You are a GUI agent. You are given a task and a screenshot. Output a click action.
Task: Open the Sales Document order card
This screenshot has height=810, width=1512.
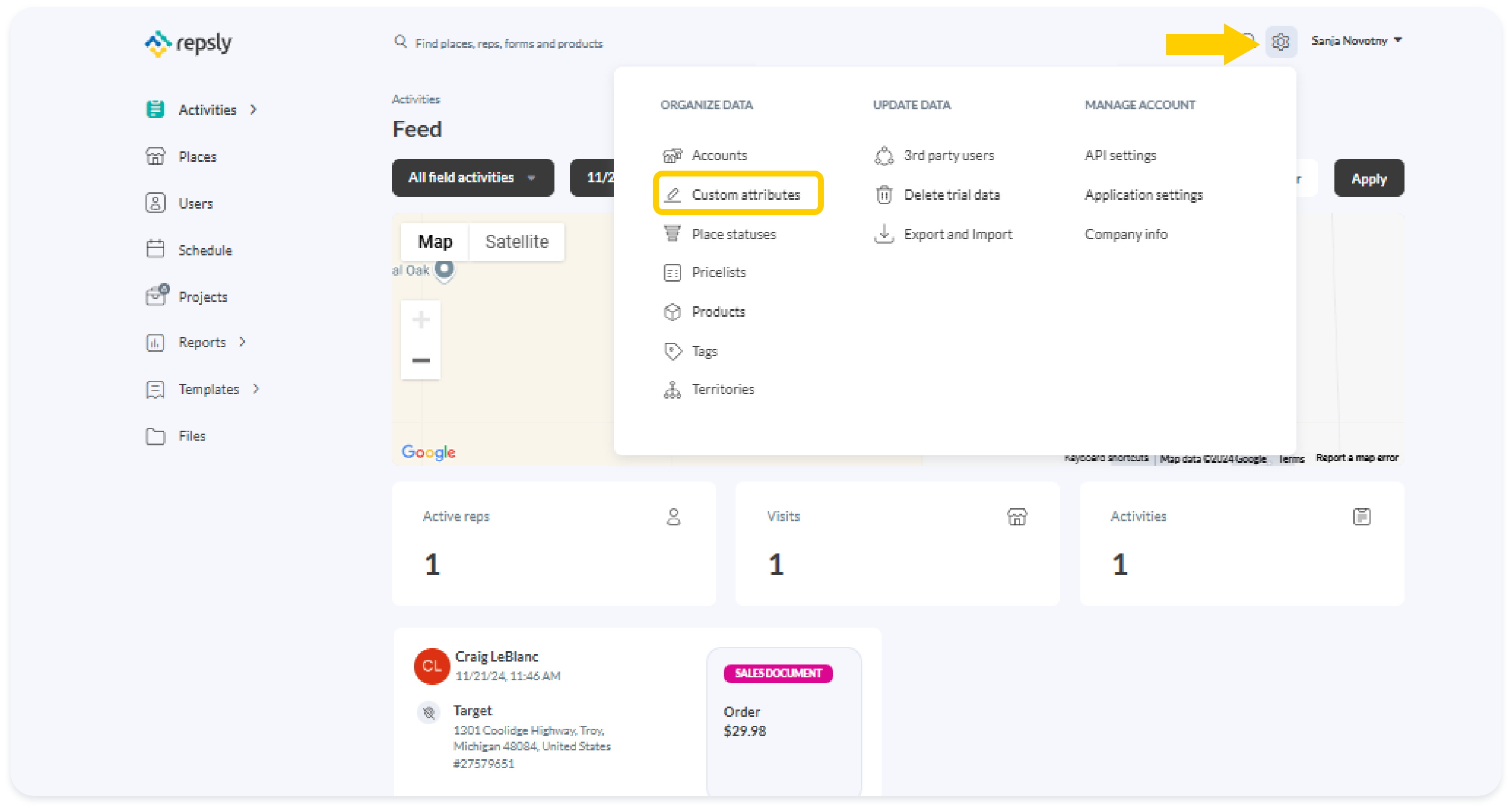(783, 721)
